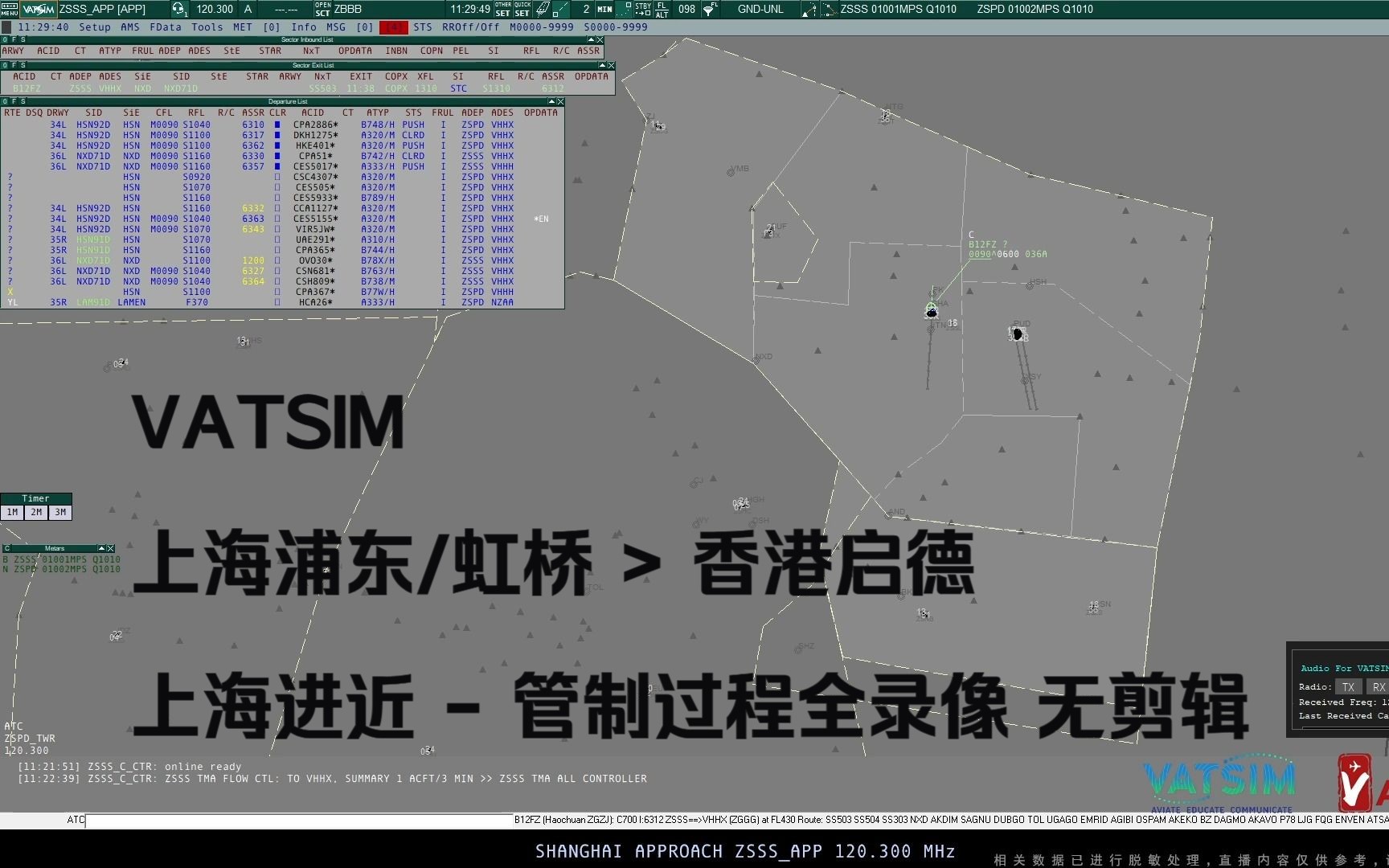Viewport: 1389px width, 868px height.
Task: Click the VATSIM logo button
Action: pyautogui.click(x=39, y=10)
